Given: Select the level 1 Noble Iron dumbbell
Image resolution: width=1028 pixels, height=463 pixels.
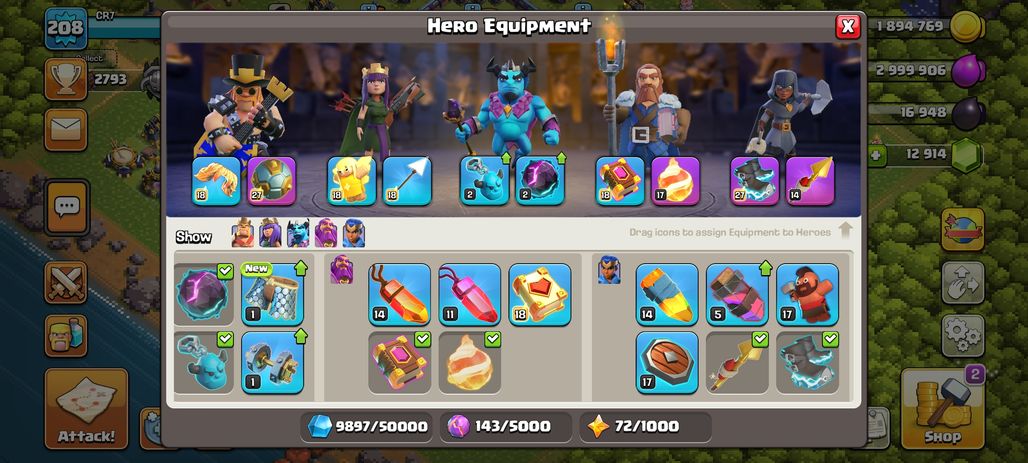Looking at the screenshot, I should pyautogui.click(x=273, y=362).
